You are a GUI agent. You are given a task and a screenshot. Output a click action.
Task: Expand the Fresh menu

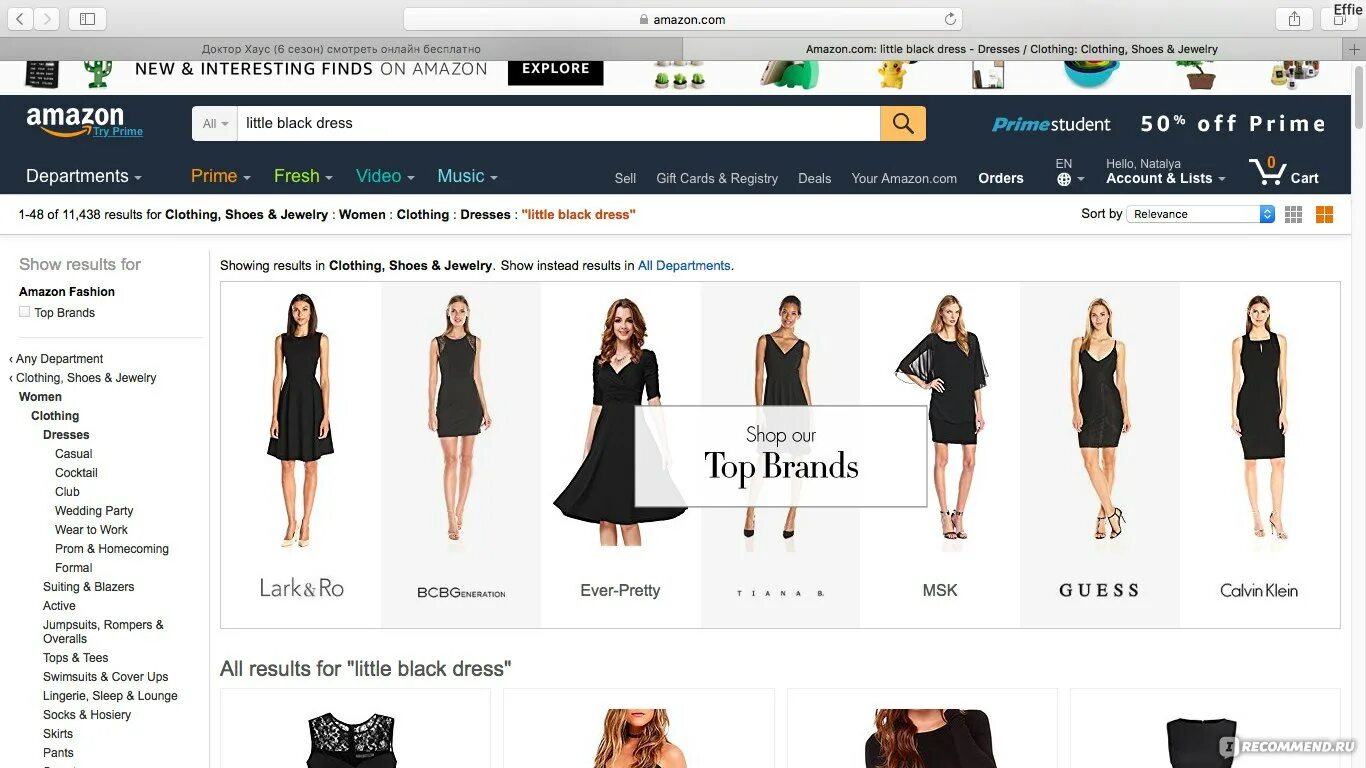[303, 176]
